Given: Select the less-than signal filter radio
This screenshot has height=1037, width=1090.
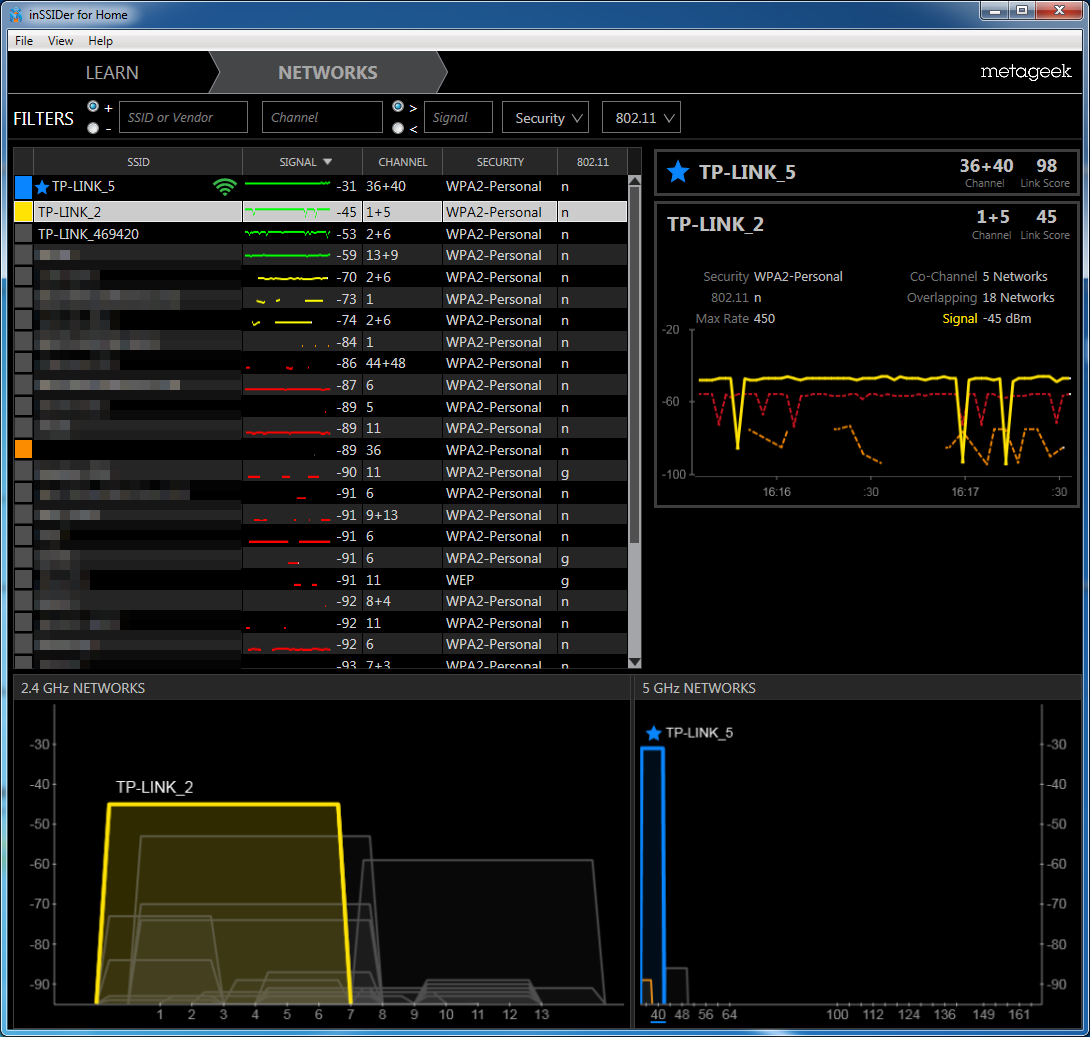Looking at the screenshot, I should (x=398, y=128).
